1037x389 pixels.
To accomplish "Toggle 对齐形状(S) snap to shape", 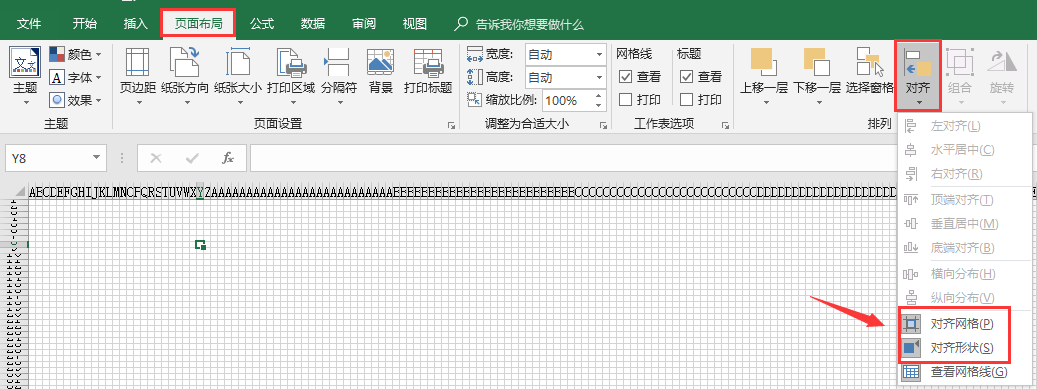I will [x=965, y=347].
